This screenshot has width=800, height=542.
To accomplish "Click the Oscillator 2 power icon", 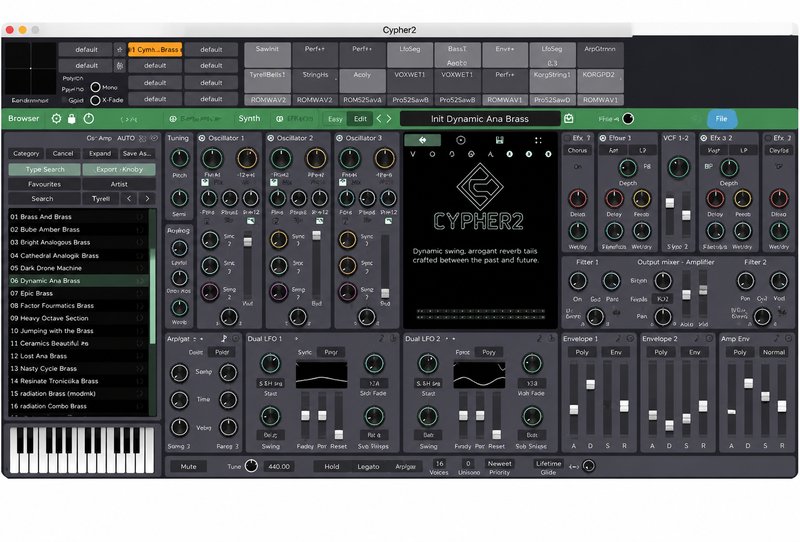I will [x=271, y=138].
